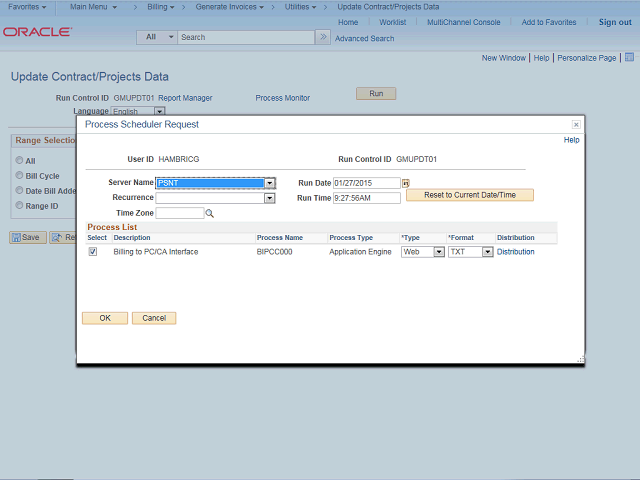Toggle the Billing to PC/CA Interface checkbox
The height and width of the screenshot is (480, 640).
click(x=93, y=252)
